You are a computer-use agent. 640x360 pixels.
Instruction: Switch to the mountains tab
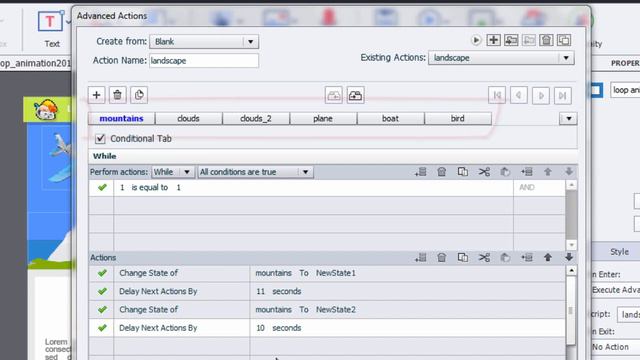pyautogui.click(x=122, y=118)
